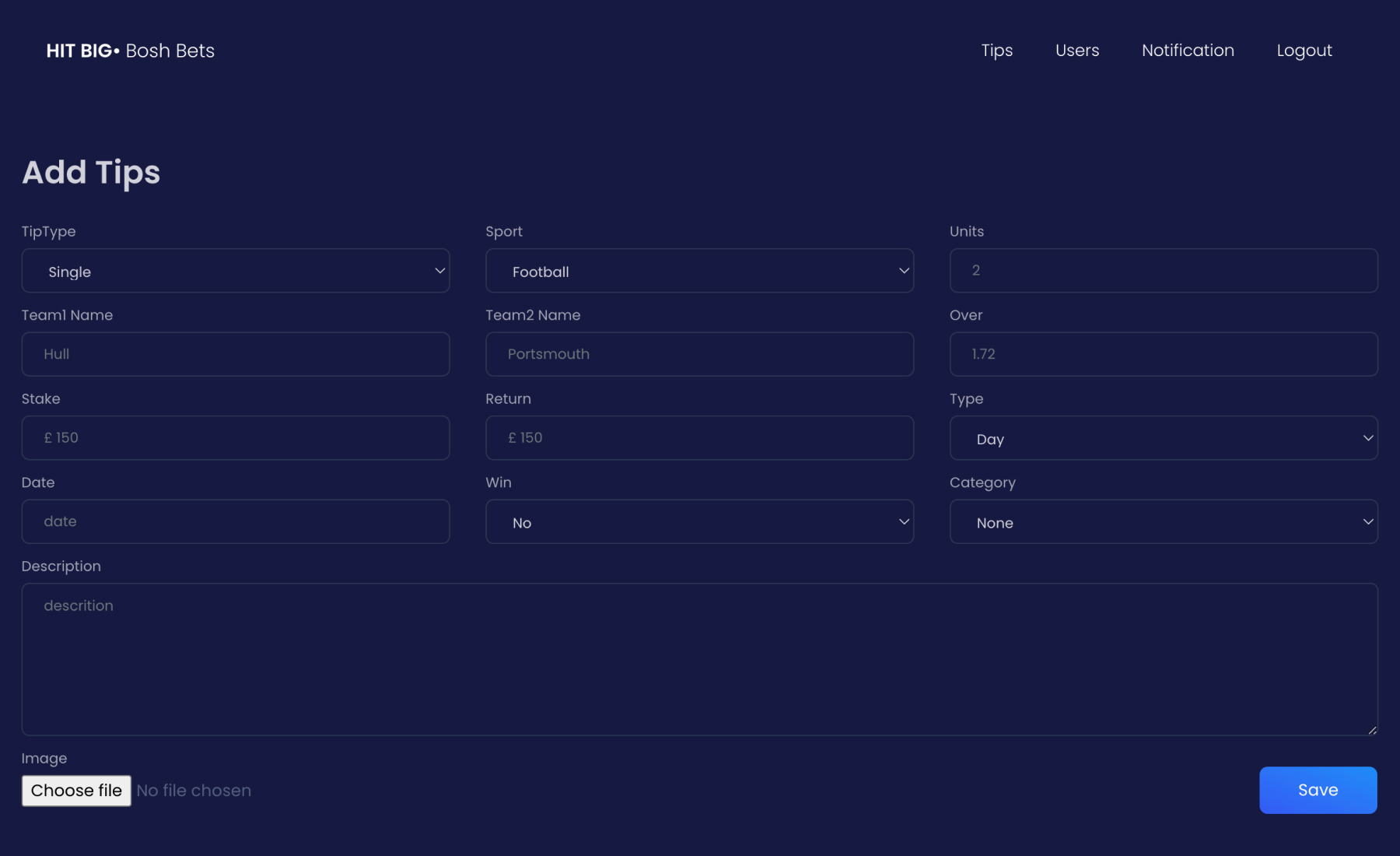Click the Stake amount field
Viewport: 1400px width, 856px height.
click(235, 438)
